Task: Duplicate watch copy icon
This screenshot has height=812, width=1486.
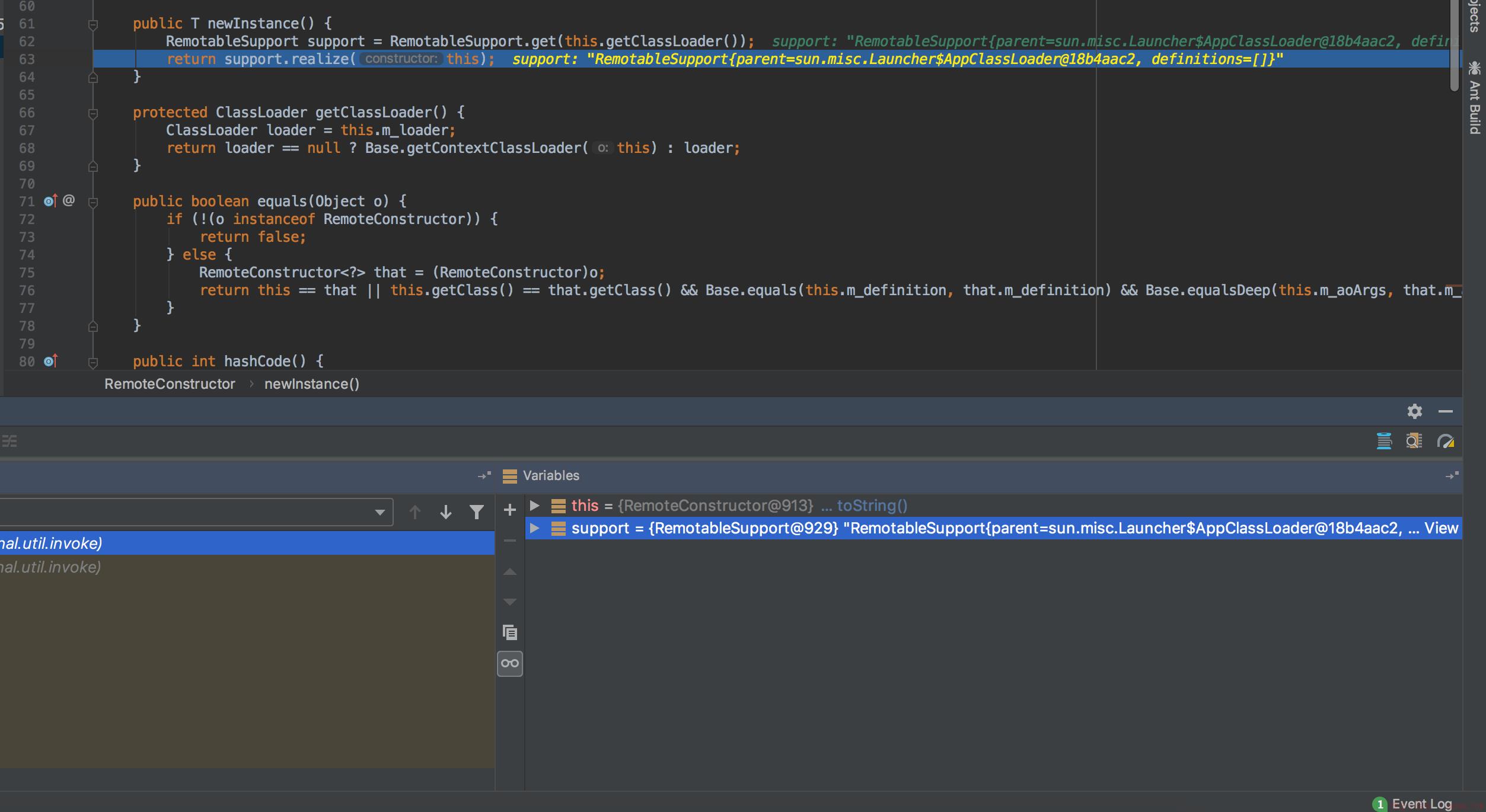Action: point(510,632)
